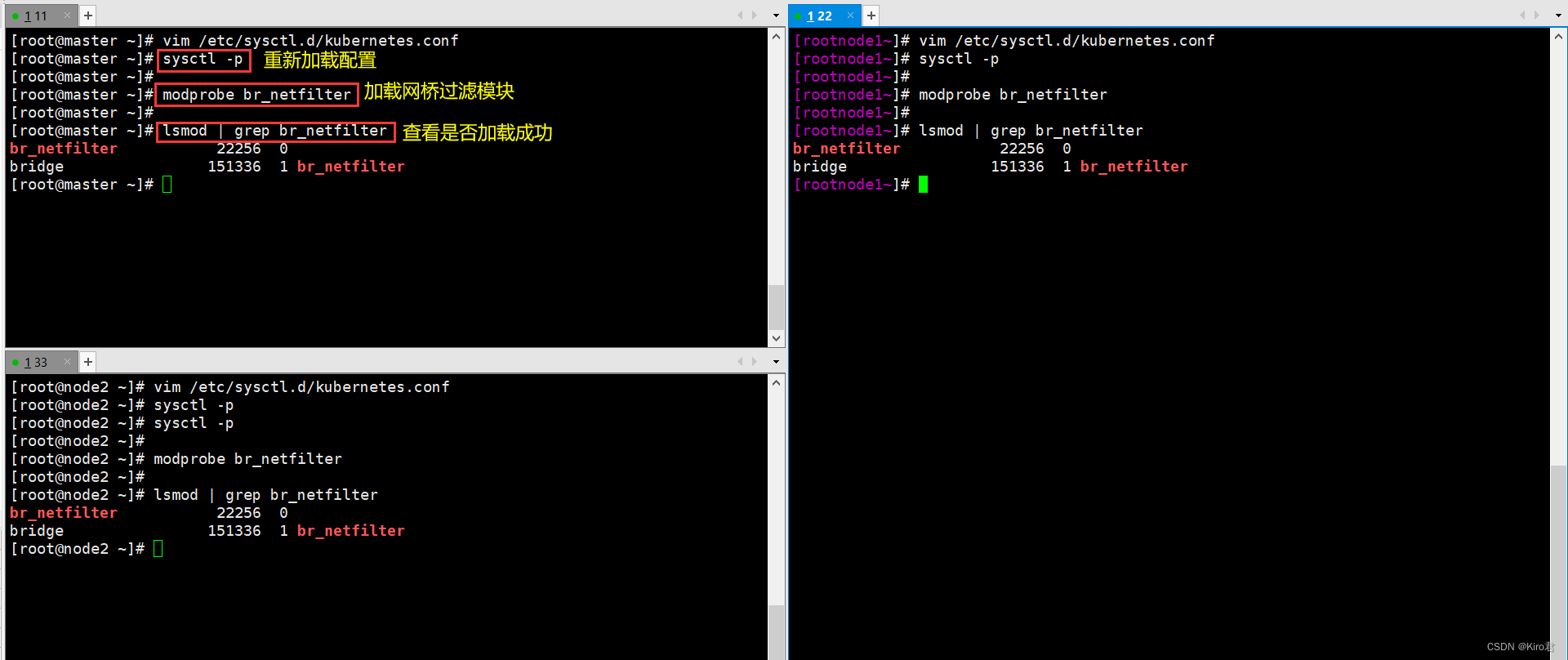Screen dimensions: 1568x660
Task: Click the green status dot on tab '1 33'
Action: tap(16, 362)
